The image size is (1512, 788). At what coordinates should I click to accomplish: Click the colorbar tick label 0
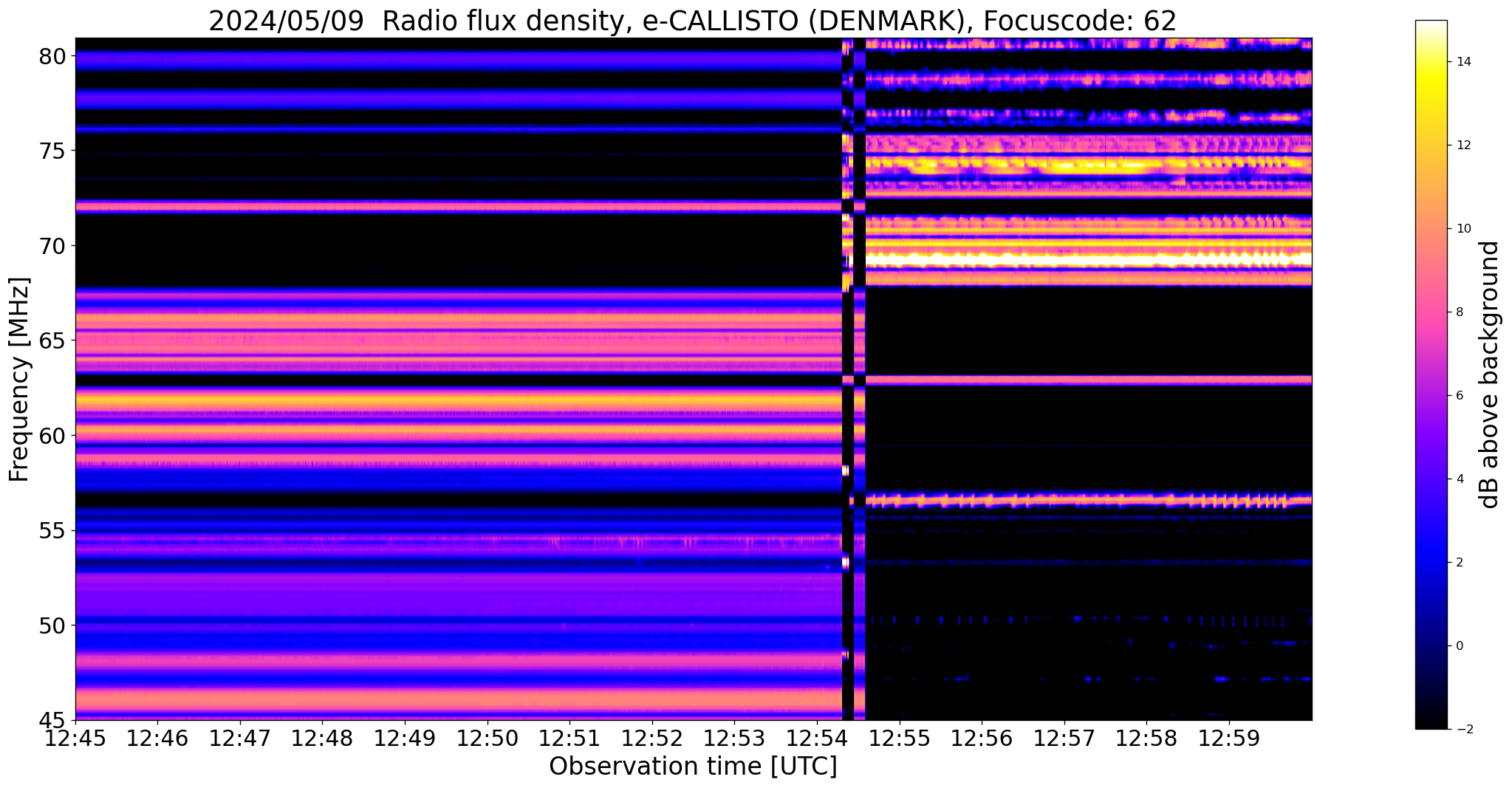[x=1458, y=646]
